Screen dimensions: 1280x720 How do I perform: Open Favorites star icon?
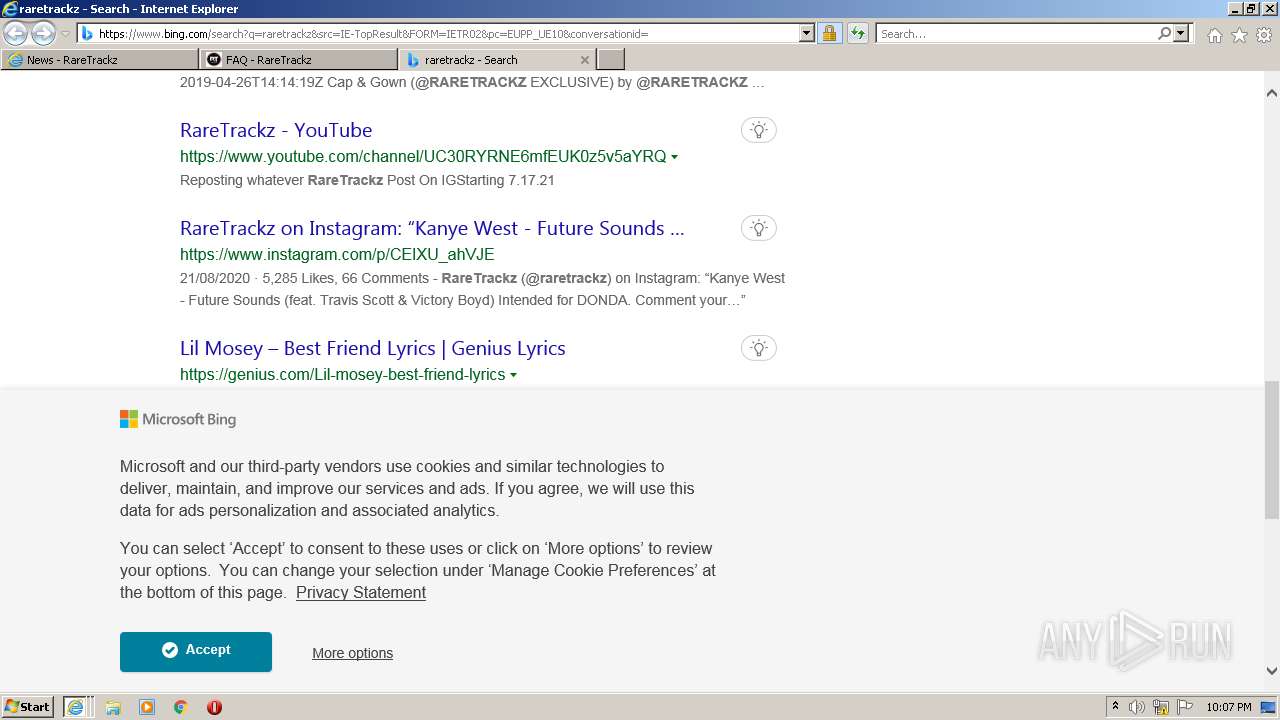1239,35
